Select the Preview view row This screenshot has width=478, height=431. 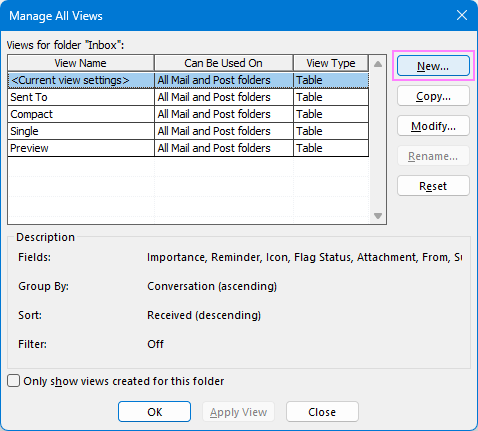pyautogui.click(x=188, y=148)
